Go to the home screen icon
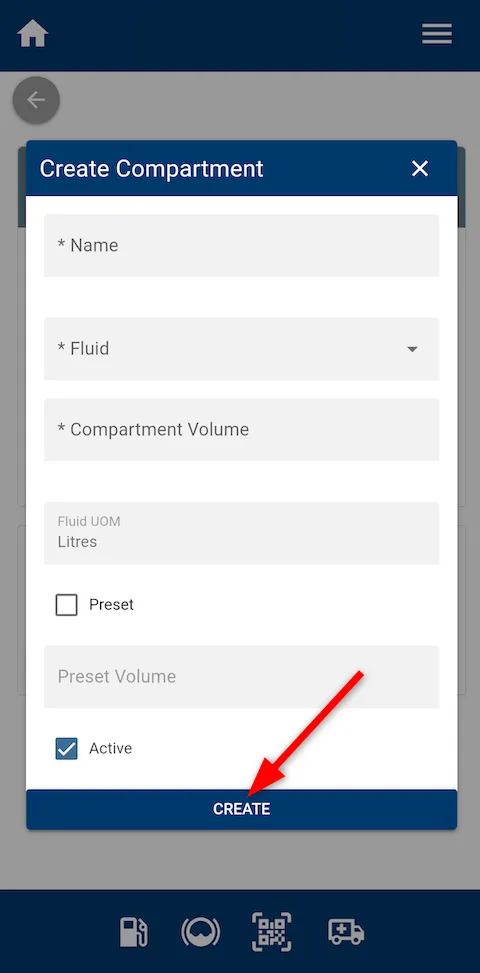The image size is (480, 973). point(33,34)
